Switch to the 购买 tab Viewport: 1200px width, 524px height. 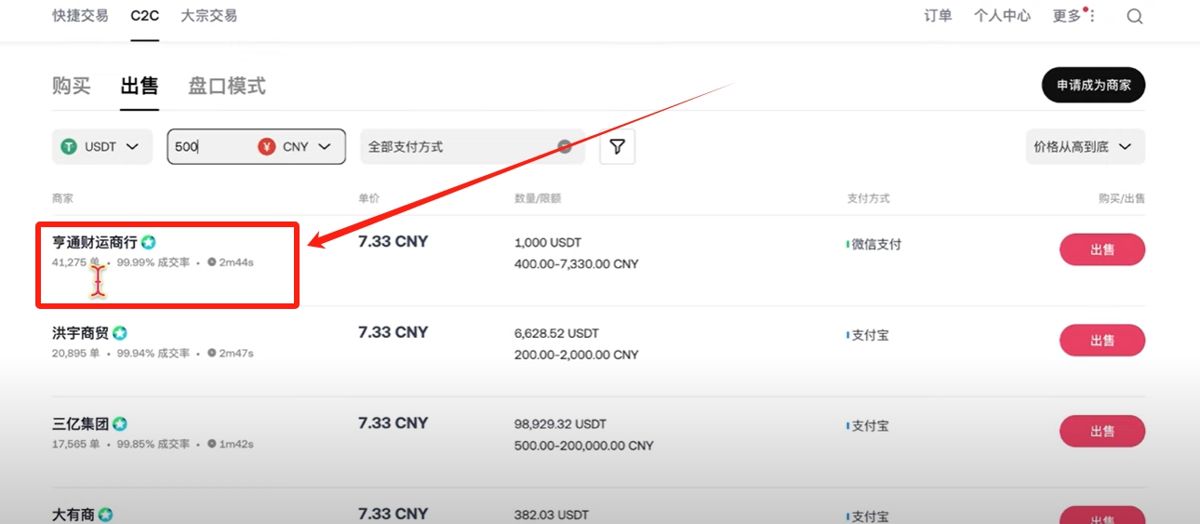point(71,86)
